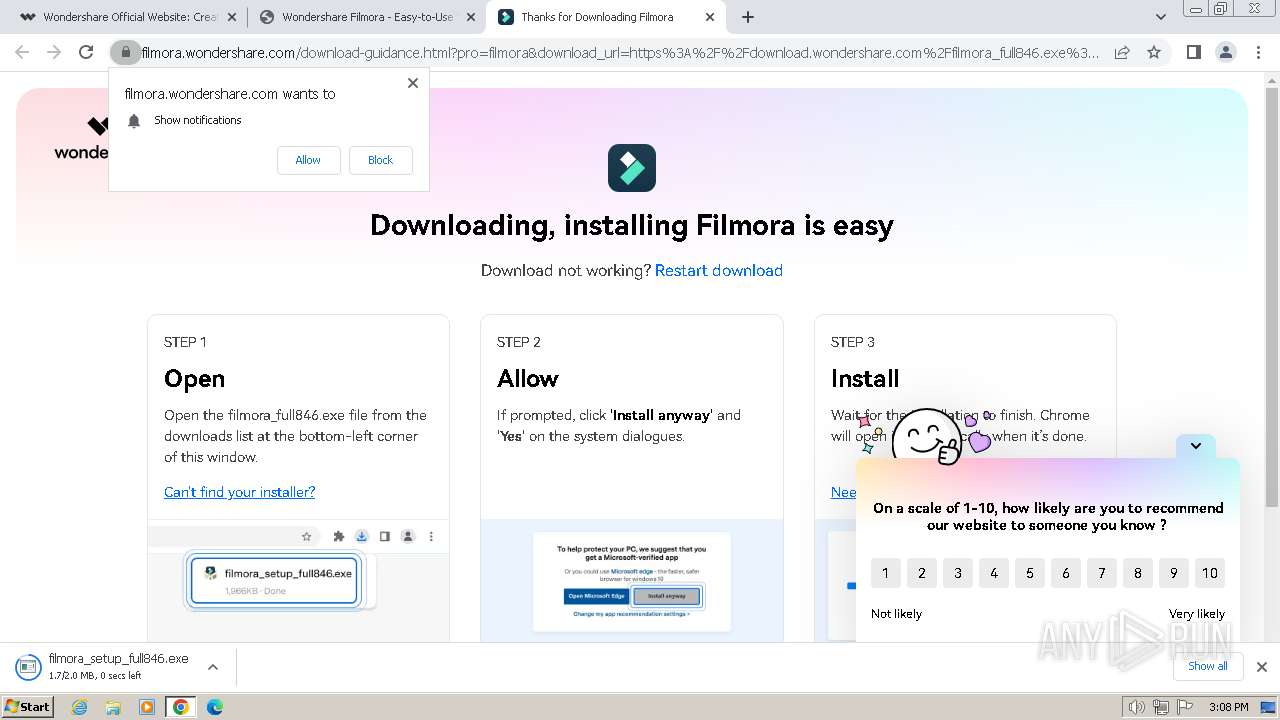The width and height of the screenshot is (1280, 720).
Task: Click the forward navigation arrow
Action: pyautogui.click(x=54, y=52)
